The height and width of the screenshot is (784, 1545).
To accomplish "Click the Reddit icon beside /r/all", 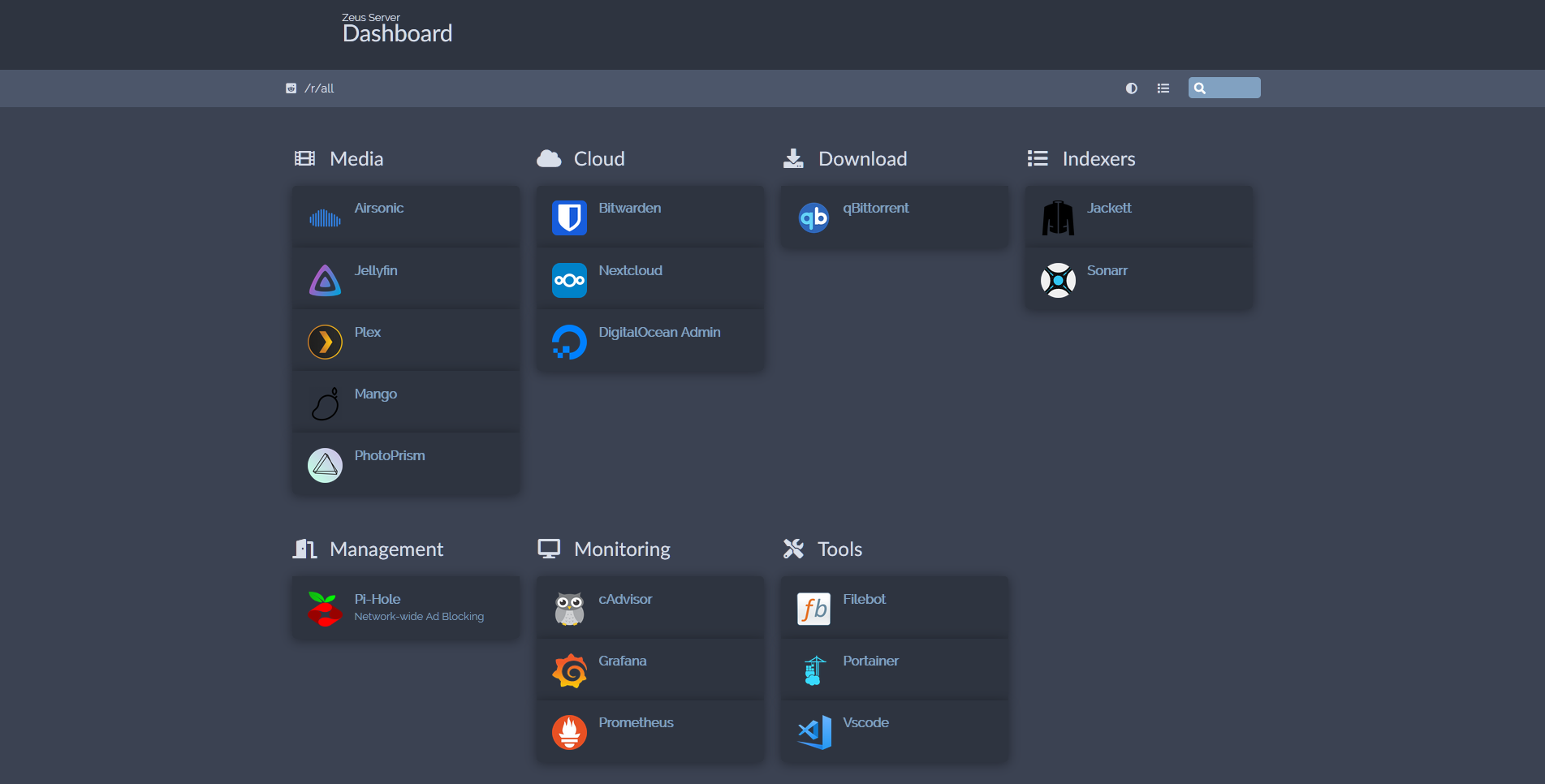I will 291,88.
